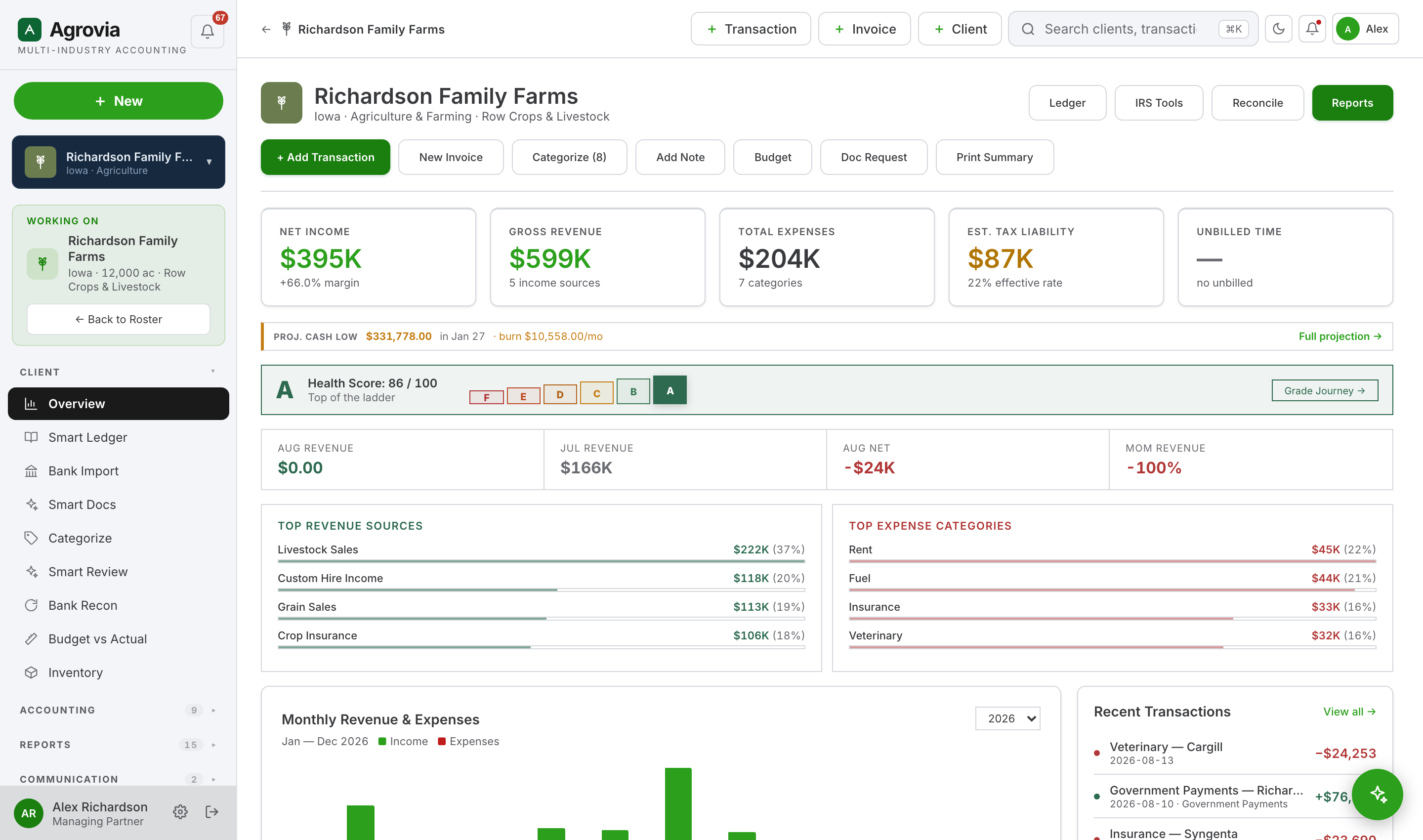The image size is (1423, 840).
Task: Open Smart Ledger in sidebar
Action: point(118,438)
